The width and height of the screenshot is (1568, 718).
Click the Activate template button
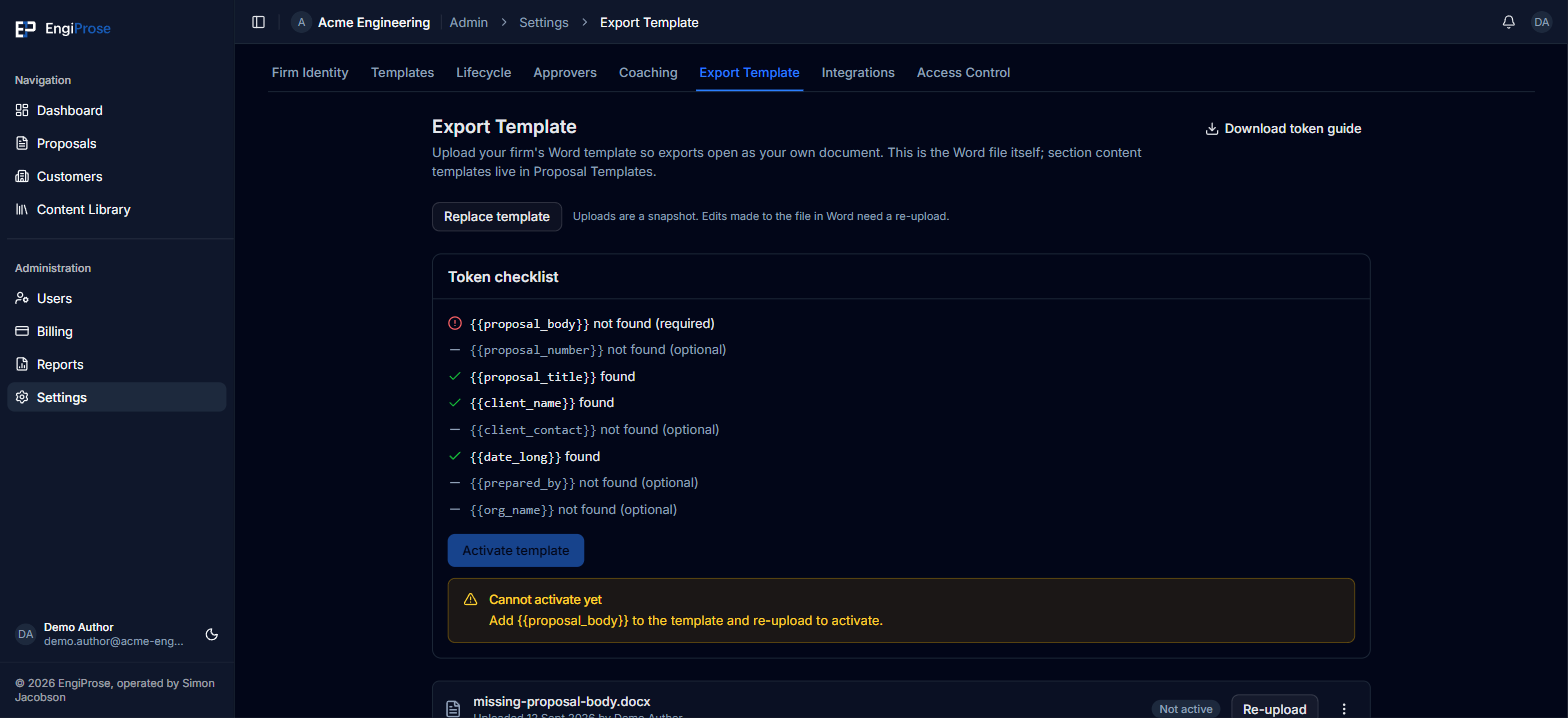pyautogui.click(x=516, y=550)
